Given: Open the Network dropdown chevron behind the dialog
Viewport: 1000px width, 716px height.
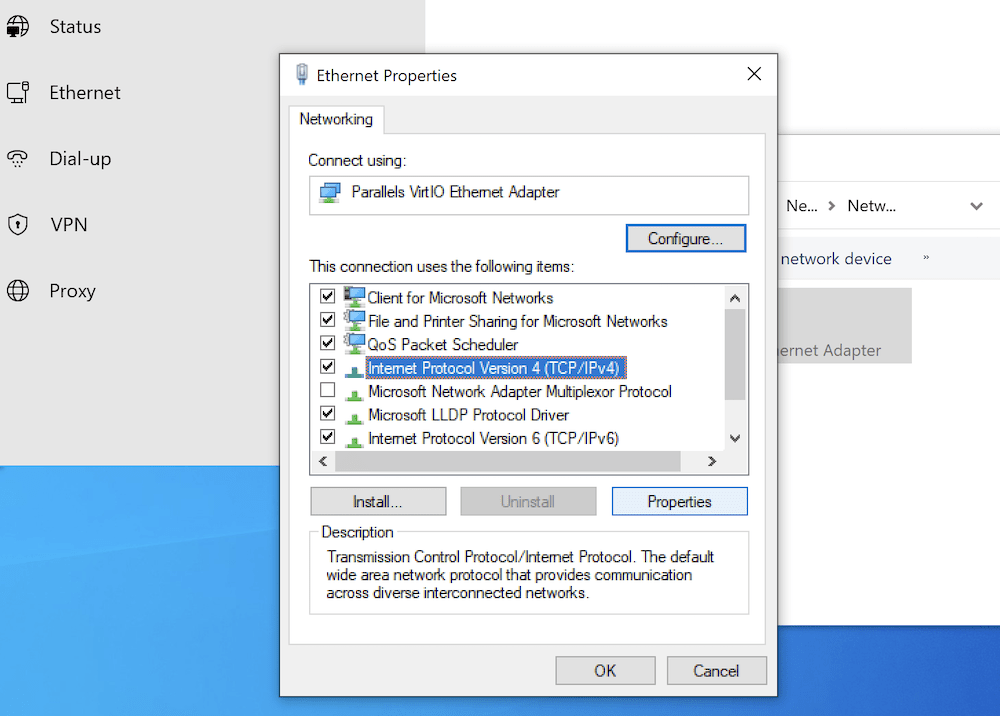Looking at the screenshot, I should (976, 205).
